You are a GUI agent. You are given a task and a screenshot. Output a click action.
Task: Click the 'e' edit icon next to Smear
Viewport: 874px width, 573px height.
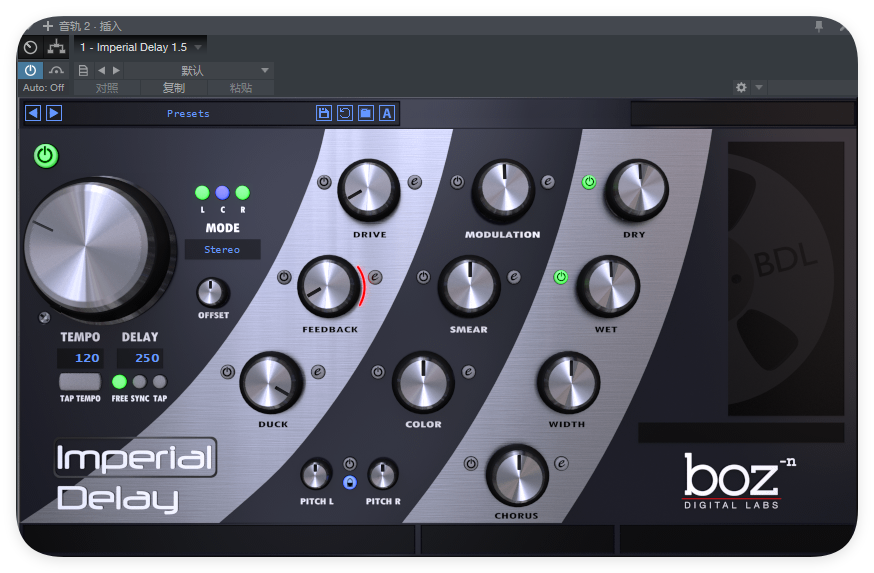click(514, 277)
